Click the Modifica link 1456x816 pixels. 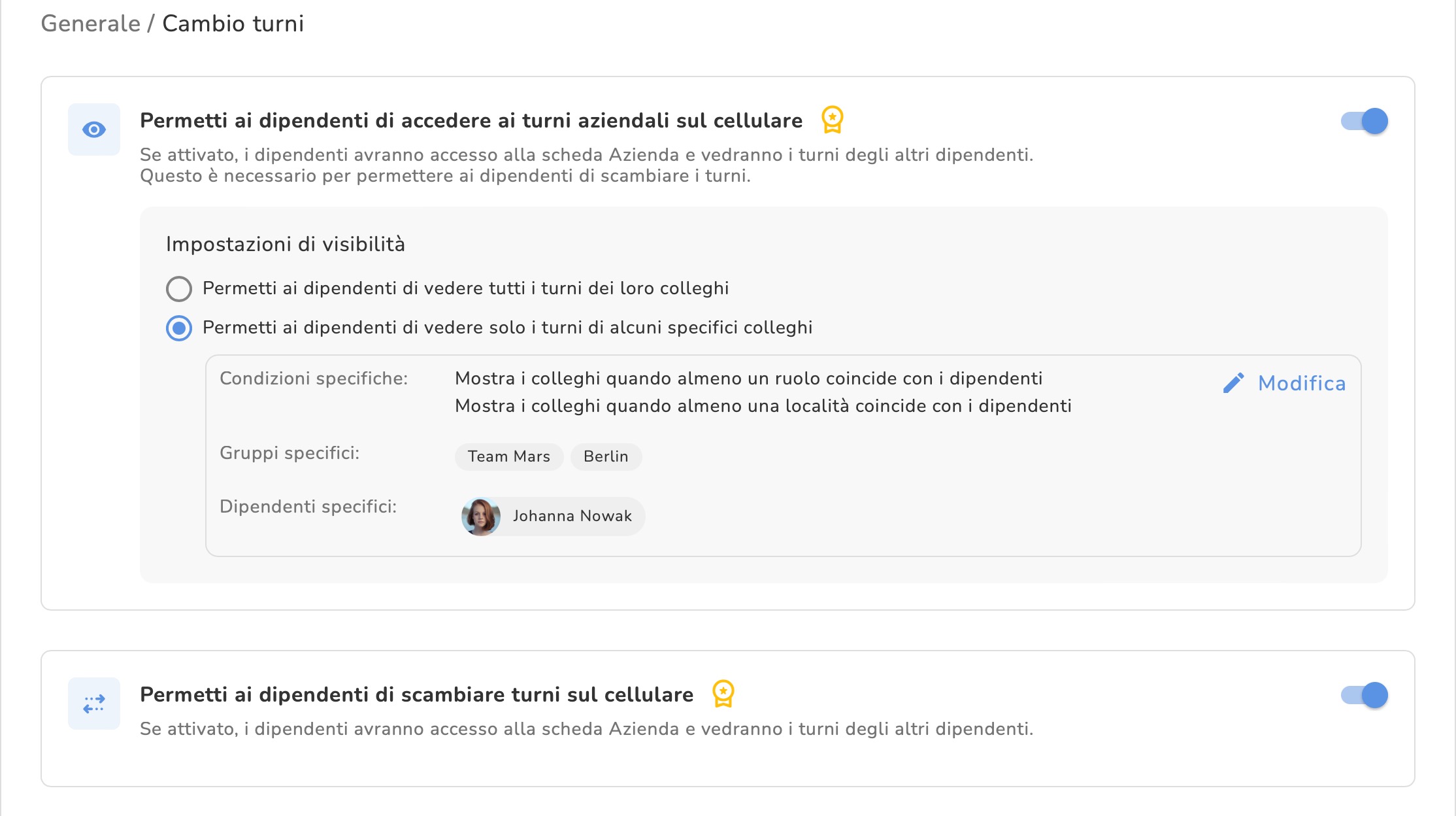(1301, 383)
